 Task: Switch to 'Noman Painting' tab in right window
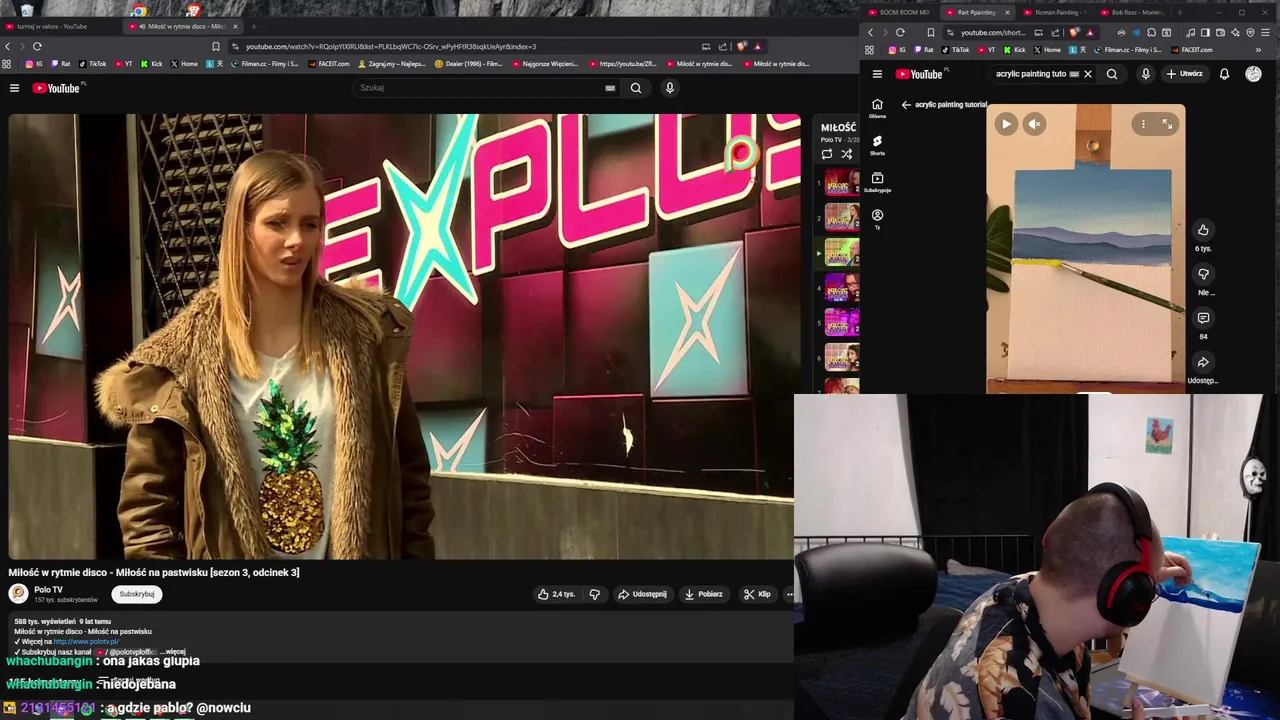(x=1055, y=12)
